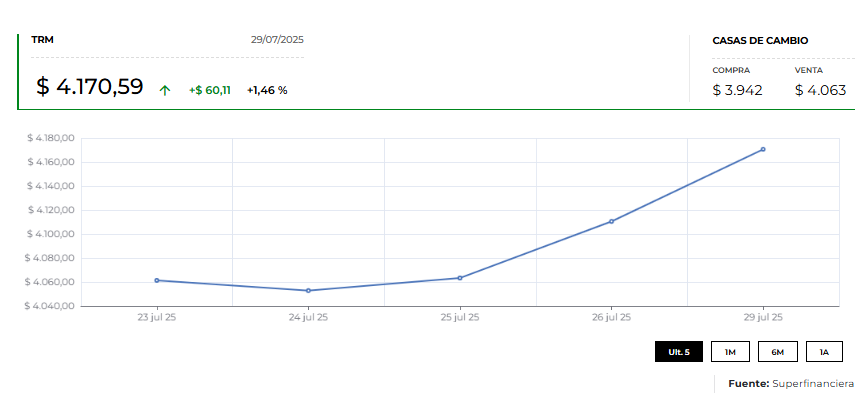
Task: Click the TRM value $ 4.170,59
Action: [x=90, y=87]
